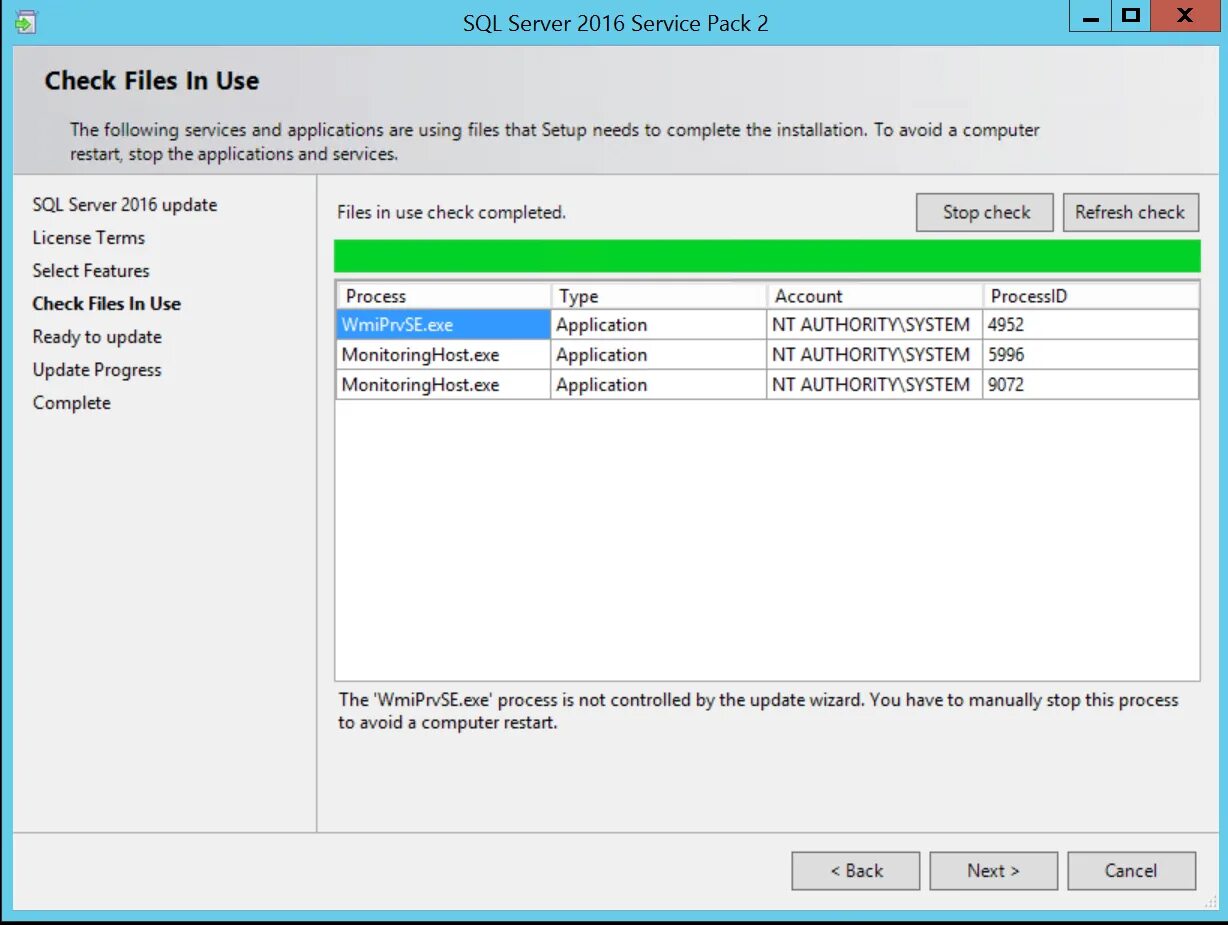Select the Check Files In Use step
1228x925 pixels.
click(x=107, y=304)
